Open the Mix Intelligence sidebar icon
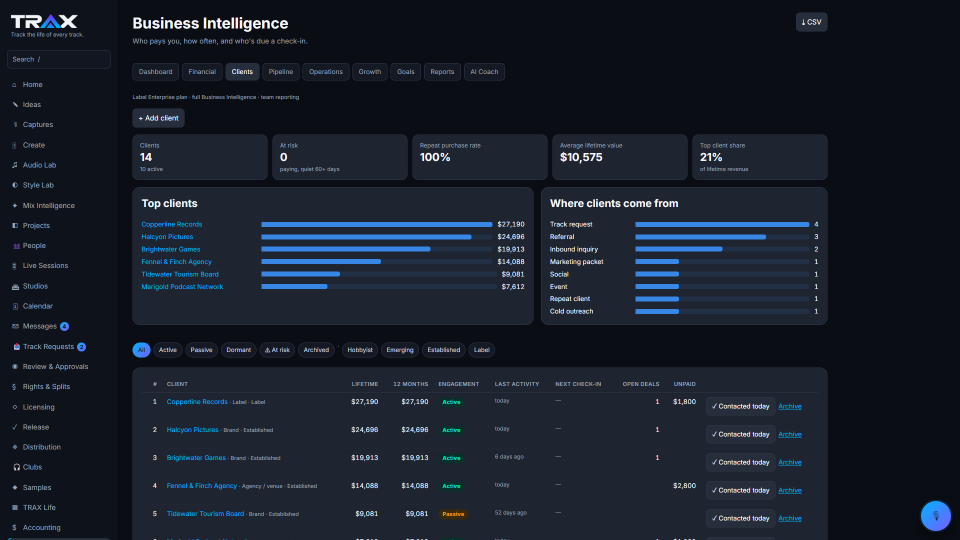The image size is (960, 540). (x=15, y=206)
